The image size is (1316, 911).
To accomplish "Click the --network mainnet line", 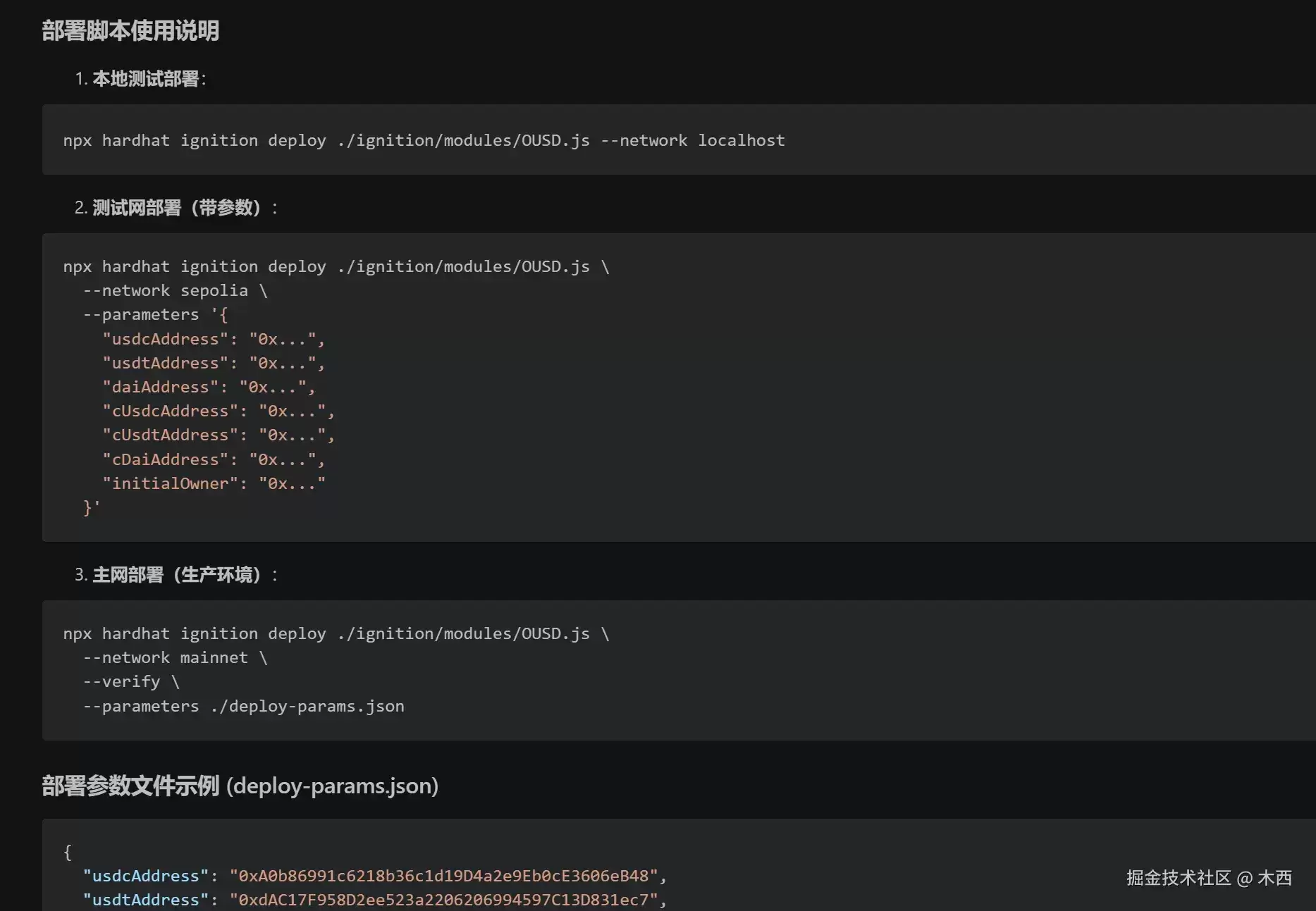I will coord(176,657).
